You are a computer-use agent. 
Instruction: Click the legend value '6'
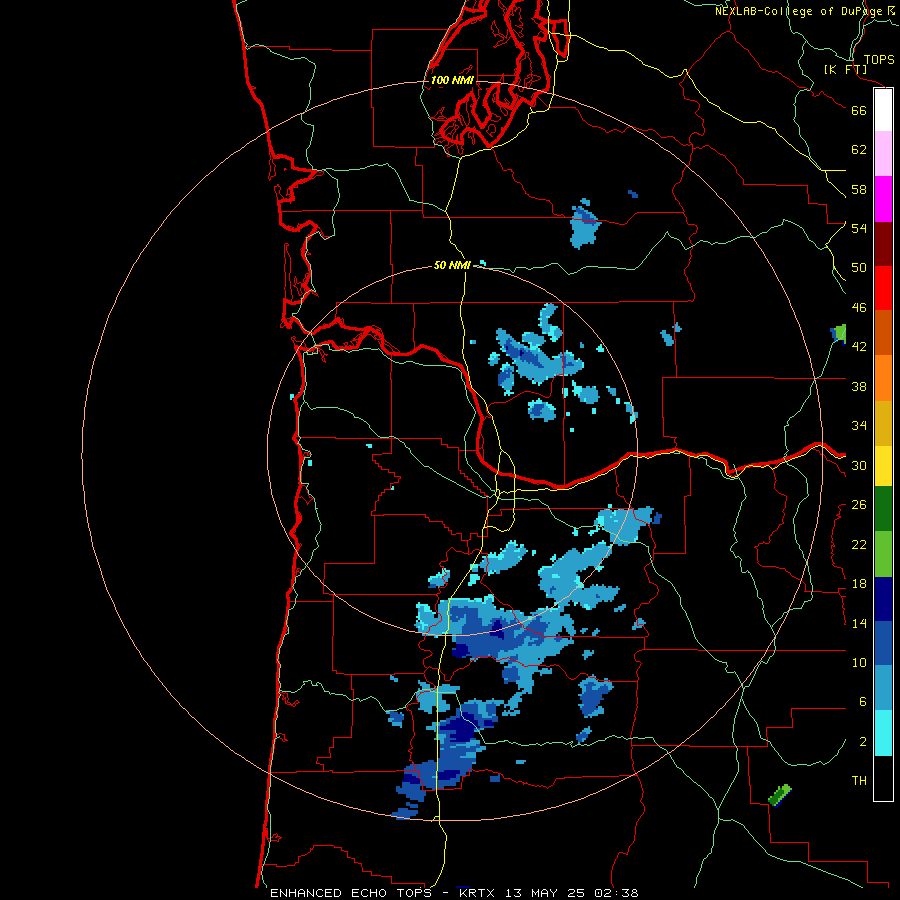point(863,702)
